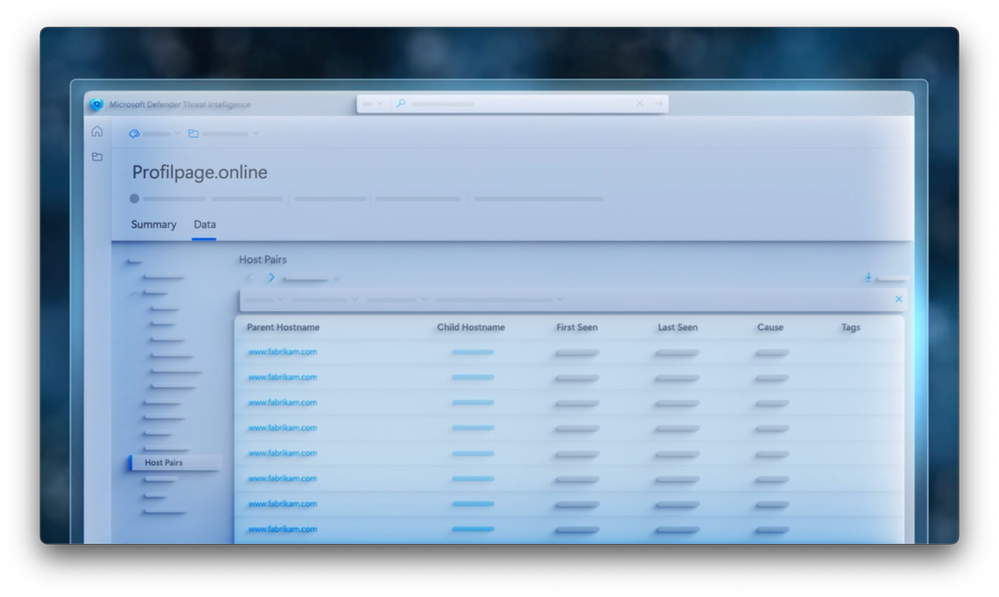Image resolution: width=999 pixels, height=597 pixels.
Task: Switch to the Data tab
Action: pyautogui.click(x=205, y=224)
